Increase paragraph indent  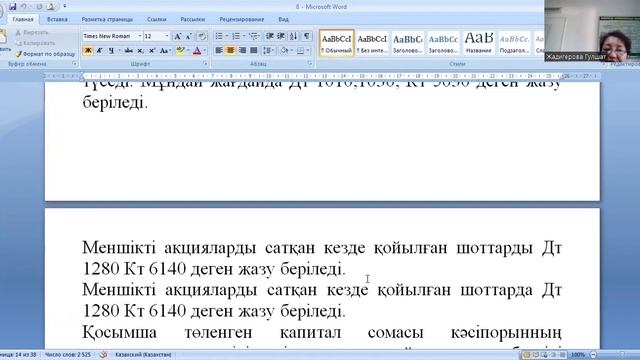[x=281, y=36]
